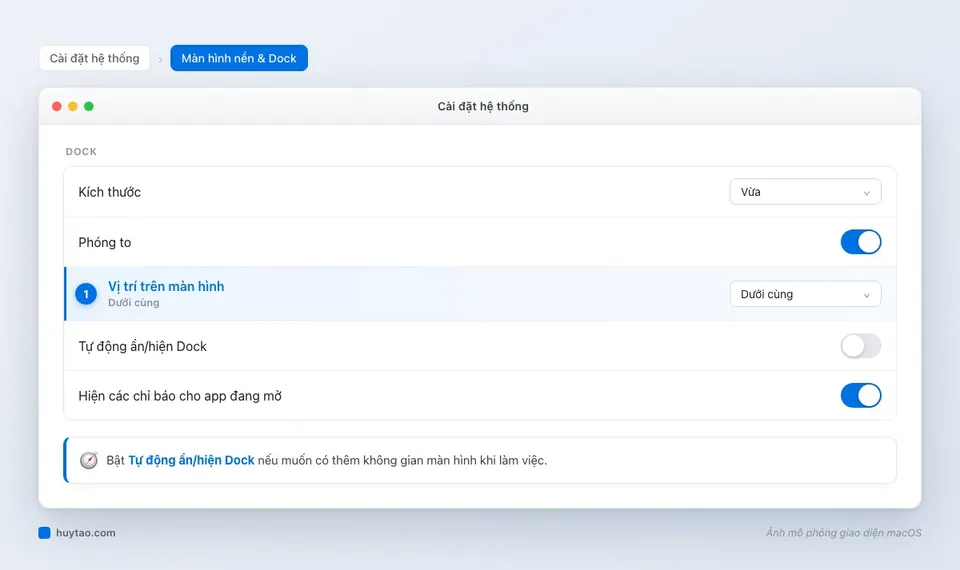Click the compass icon in the tip box
Viewport: 960px width, 570px height.
[x=89, y=460]
